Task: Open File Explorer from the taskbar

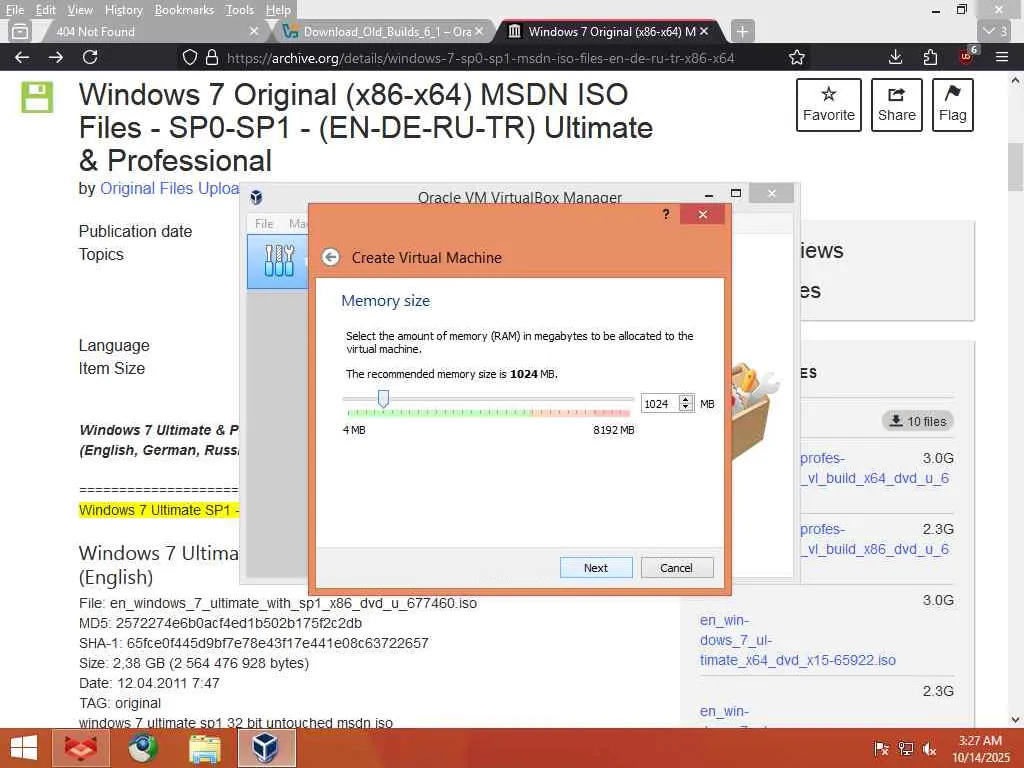Action: coord(204,748)
